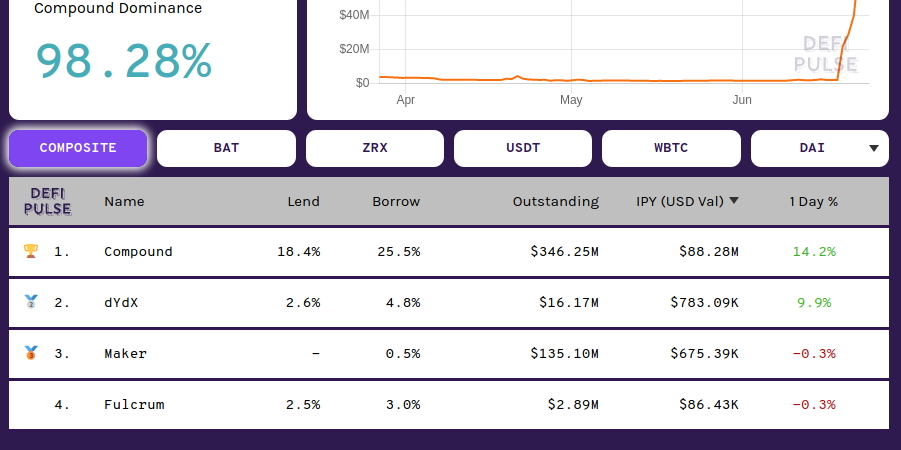
Task: Sort table by Lend column header
Action: coord(303,201)
